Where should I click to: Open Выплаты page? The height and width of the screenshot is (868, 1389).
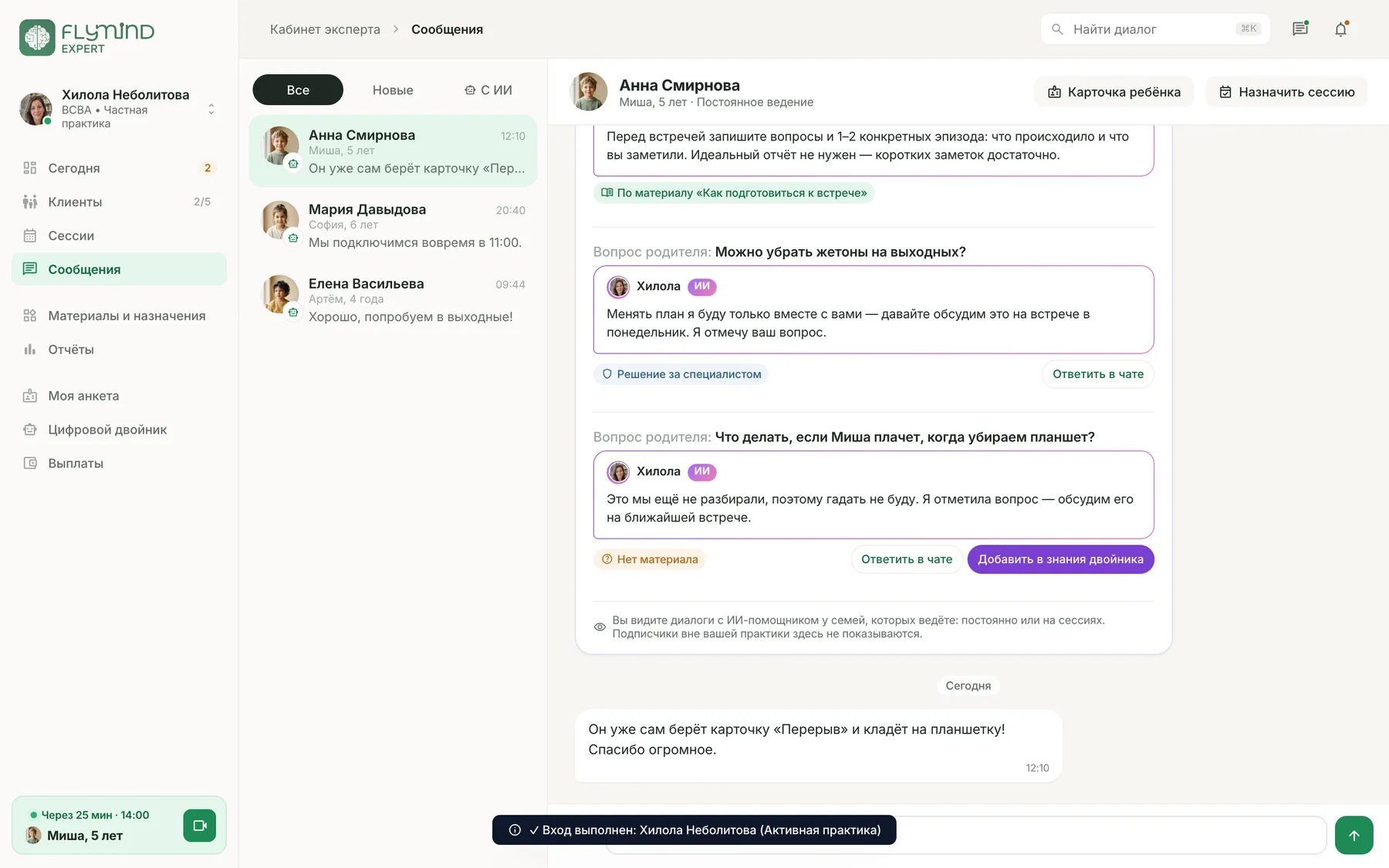119,464
